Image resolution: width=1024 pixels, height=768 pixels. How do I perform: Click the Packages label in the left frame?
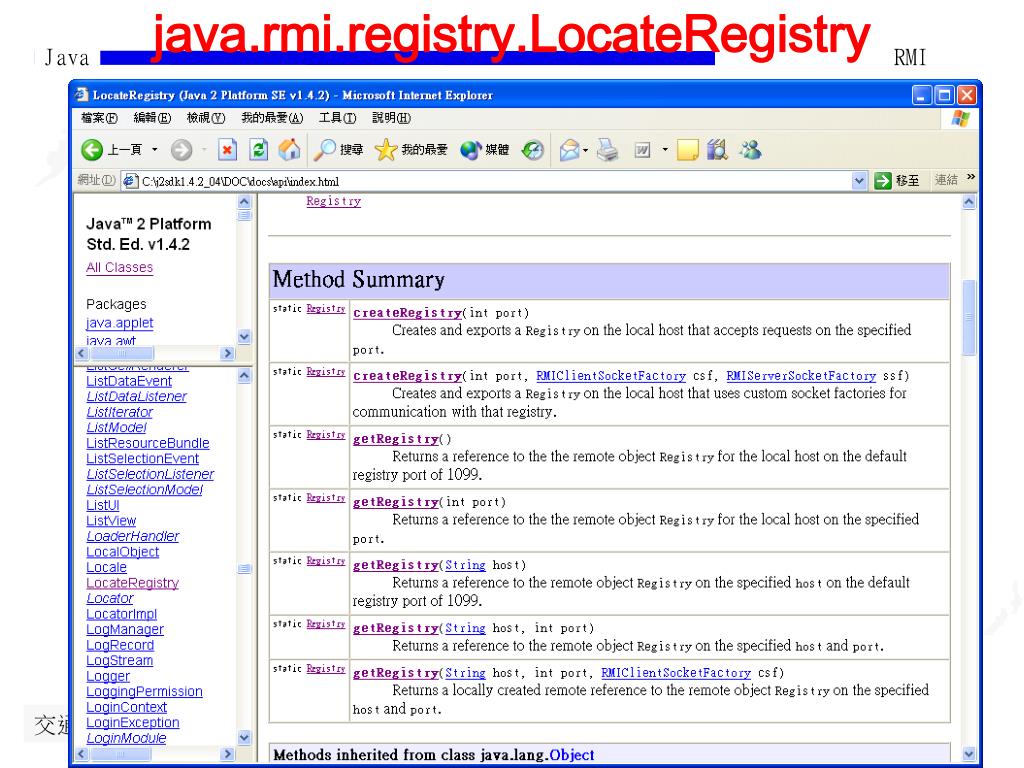pos(116,304)
